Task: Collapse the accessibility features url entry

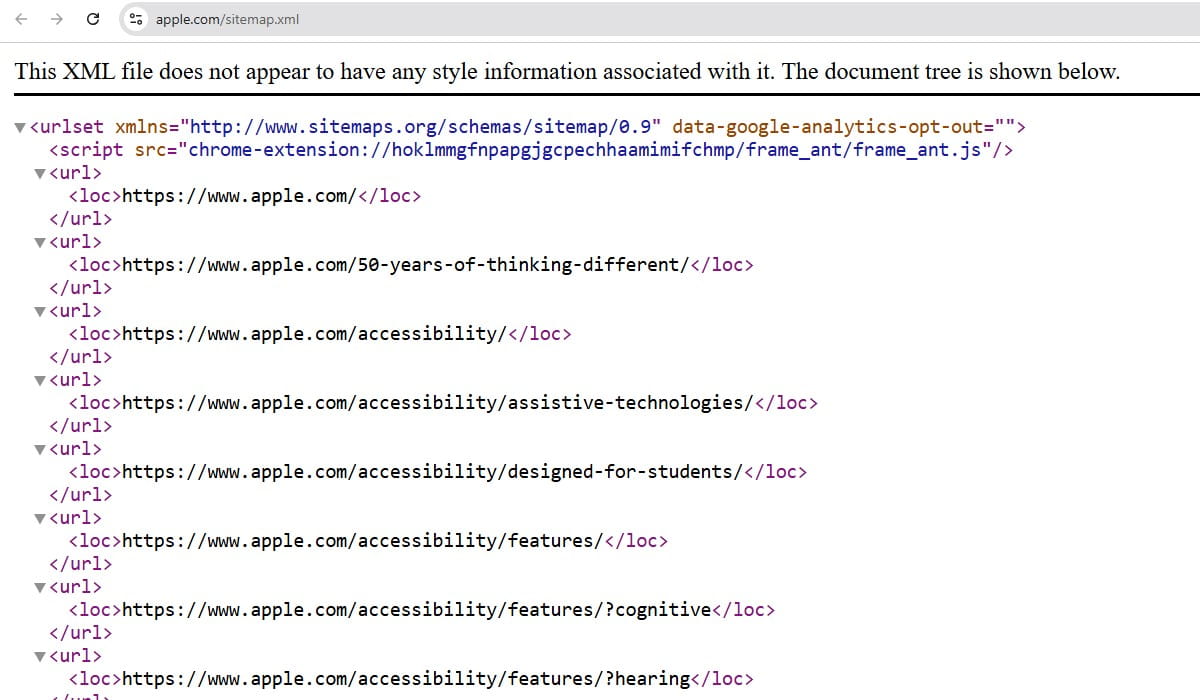Action: coord(38,517)
